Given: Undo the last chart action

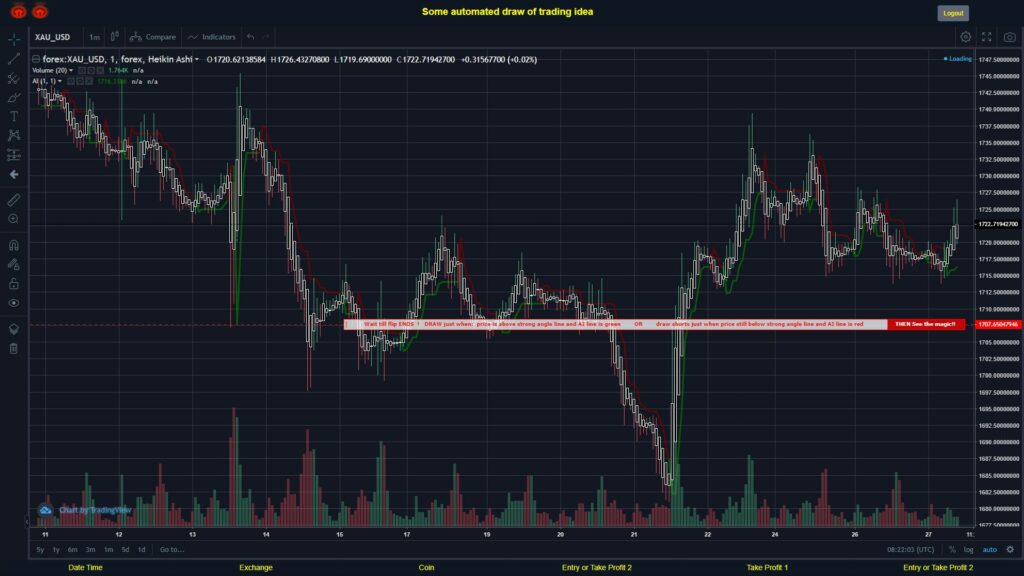Looking at the screenshot, I should tap(251, 37).
